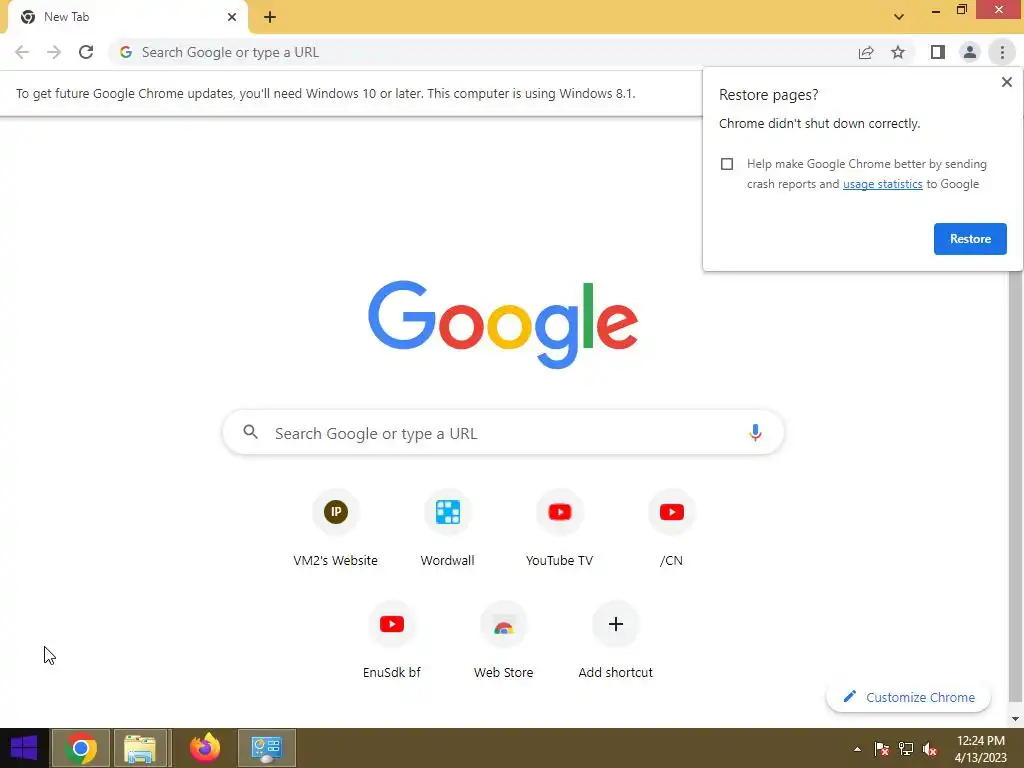Click the Restore button
The image size is (1024, 768).
(970, 239)
